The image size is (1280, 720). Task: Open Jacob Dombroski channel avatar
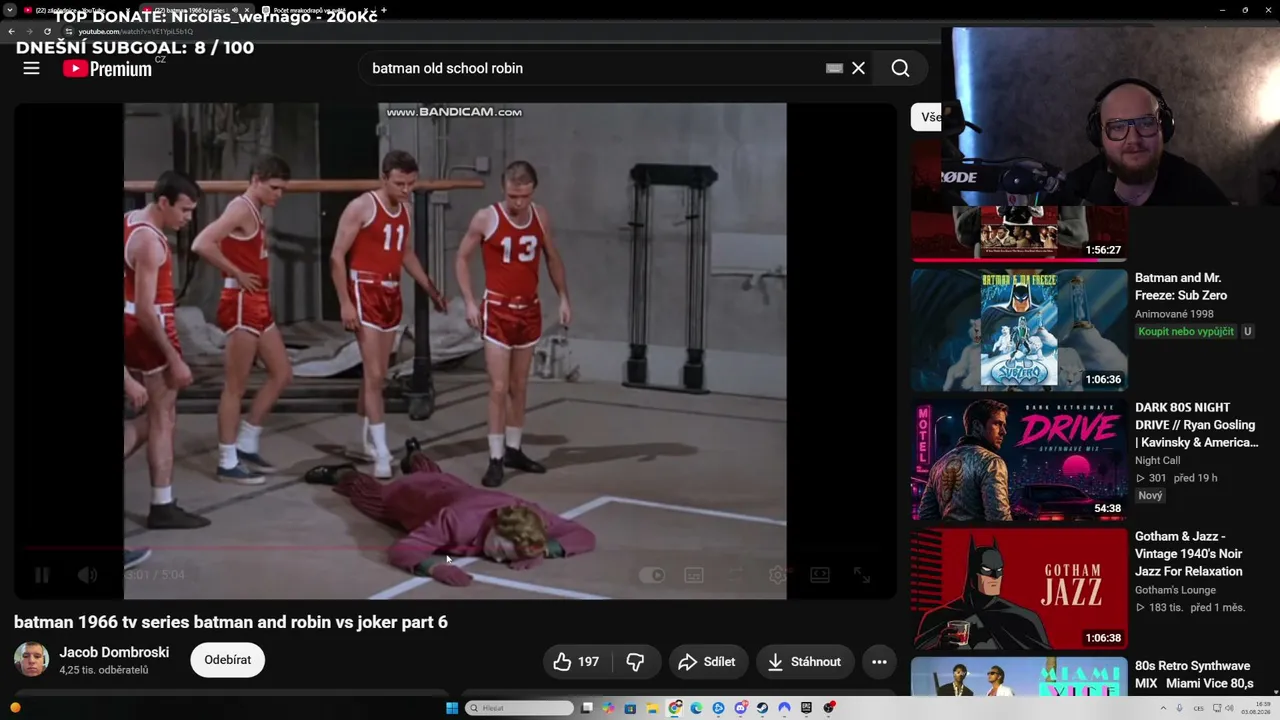31,660
